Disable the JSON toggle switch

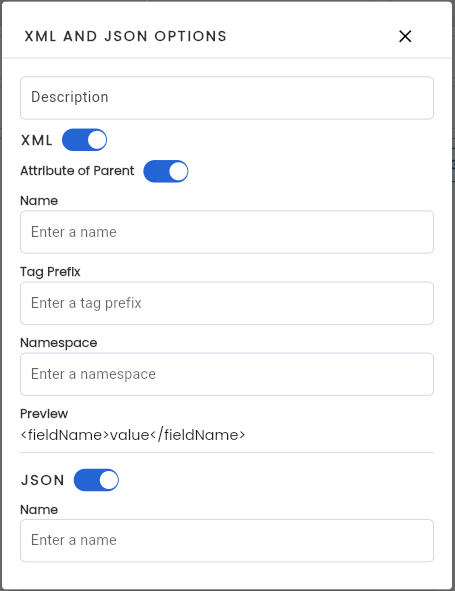[96, 480]
